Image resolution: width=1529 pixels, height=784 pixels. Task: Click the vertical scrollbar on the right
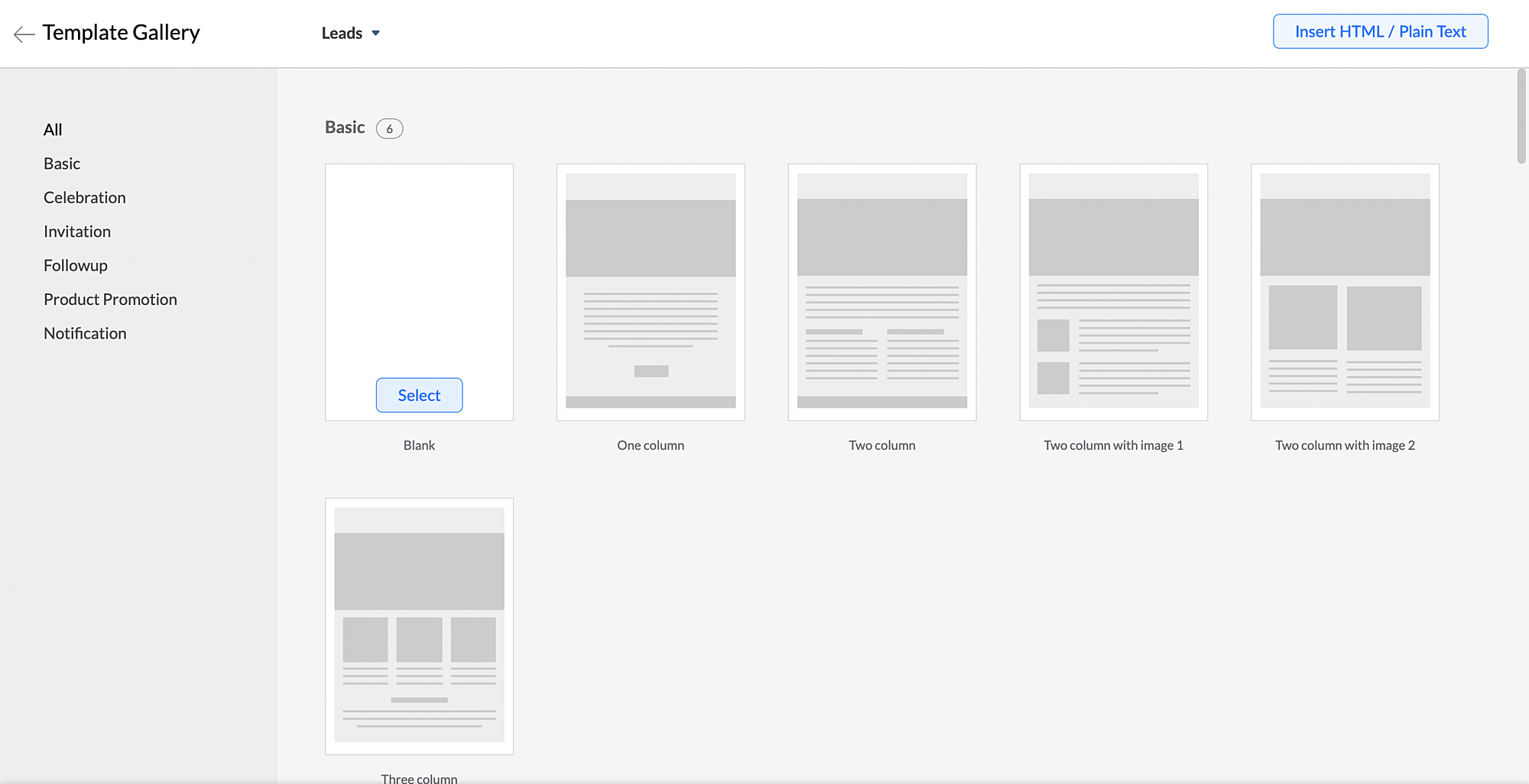(1521, 116)
